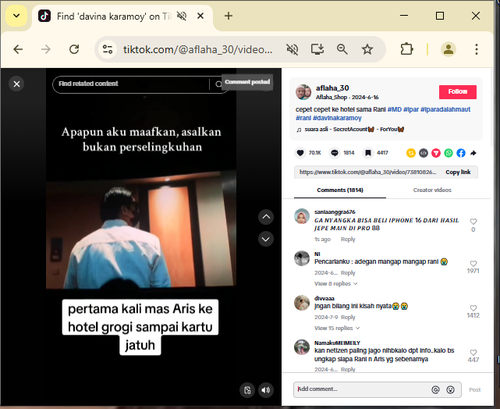Click the comment bubble icon showing 1814

(334, 153)
